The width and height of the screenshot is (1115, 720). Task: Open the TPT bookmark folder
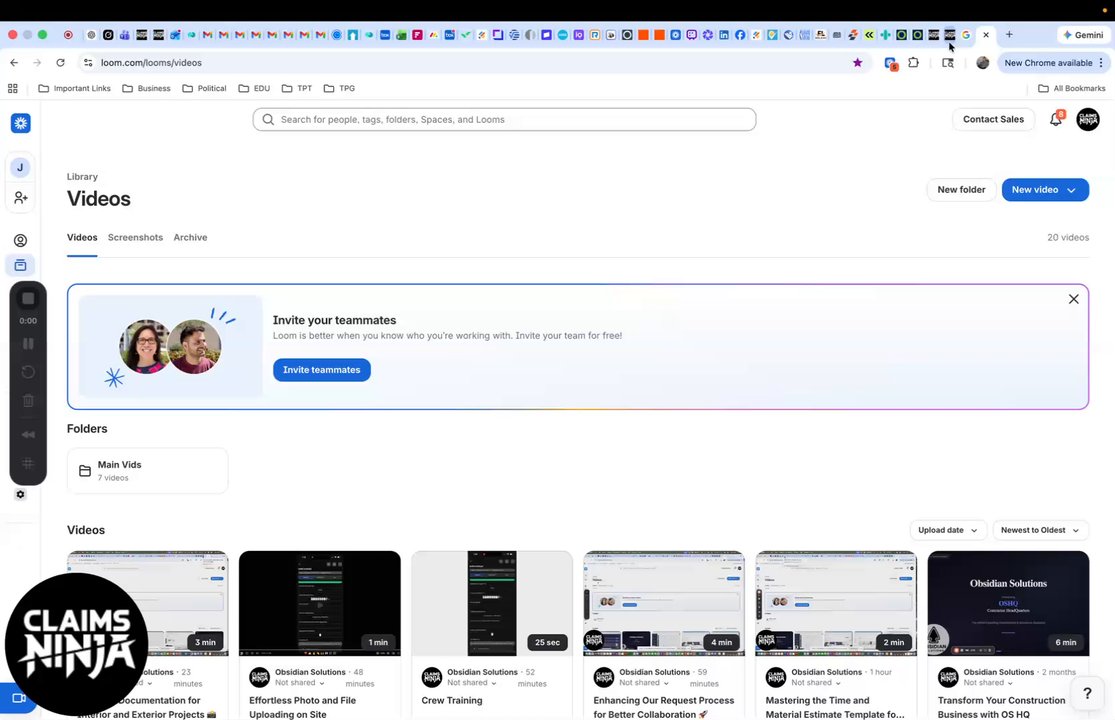(297, 88)
